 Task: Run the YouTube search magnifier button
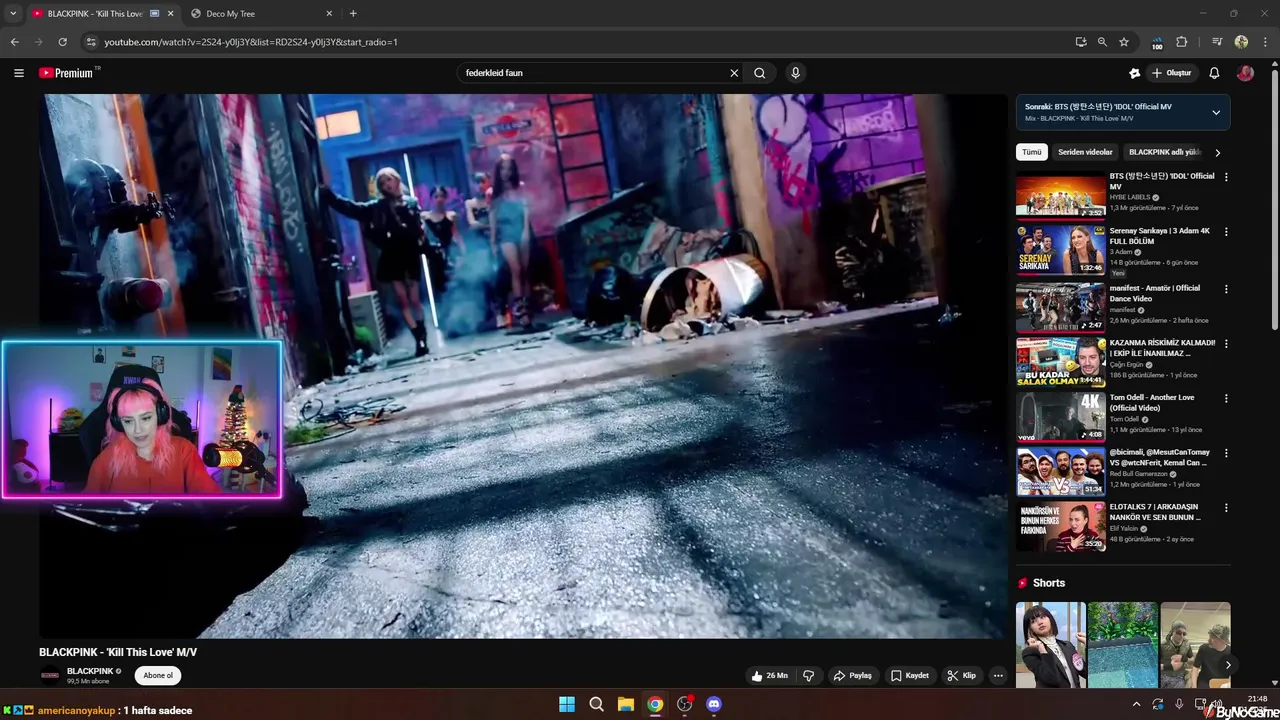click(x=760, y=73)
